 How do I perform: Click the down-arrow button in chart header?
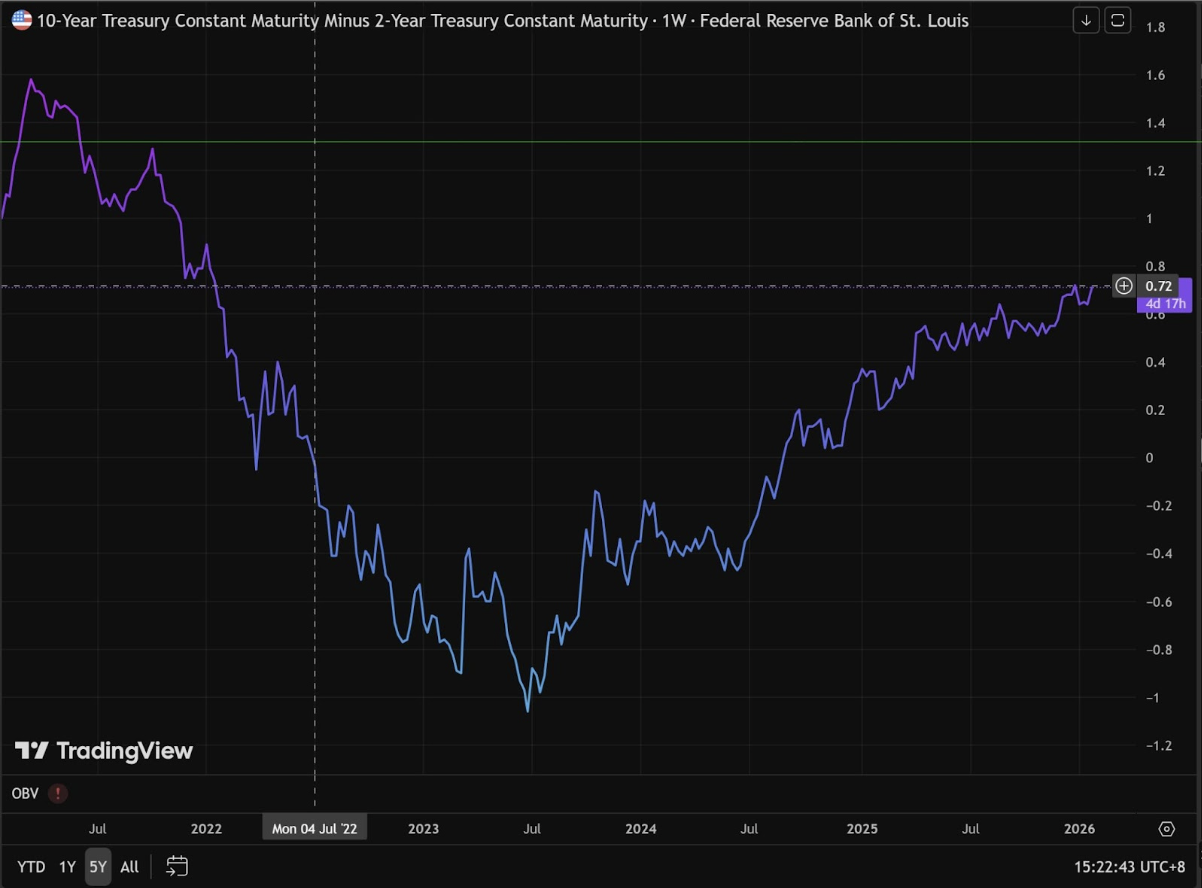pyautogui.click(x=1086, y=20)
